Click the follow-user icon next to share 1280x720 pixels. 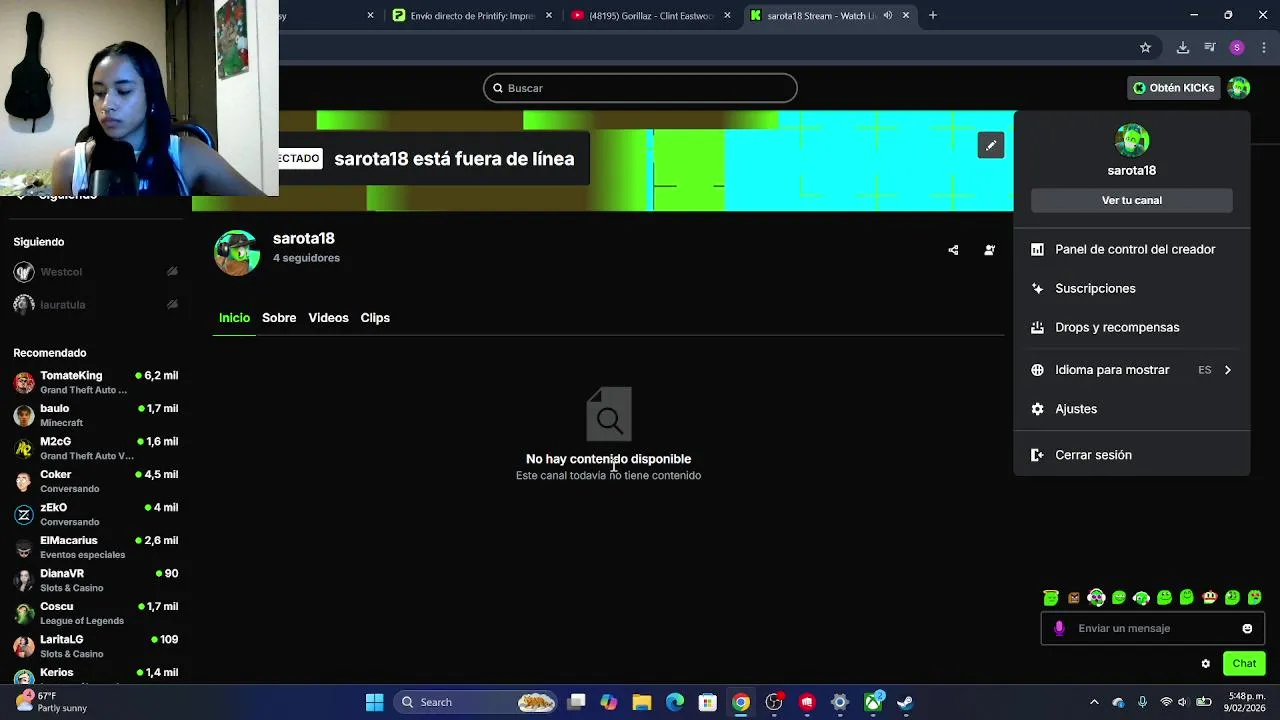(989, 250)
